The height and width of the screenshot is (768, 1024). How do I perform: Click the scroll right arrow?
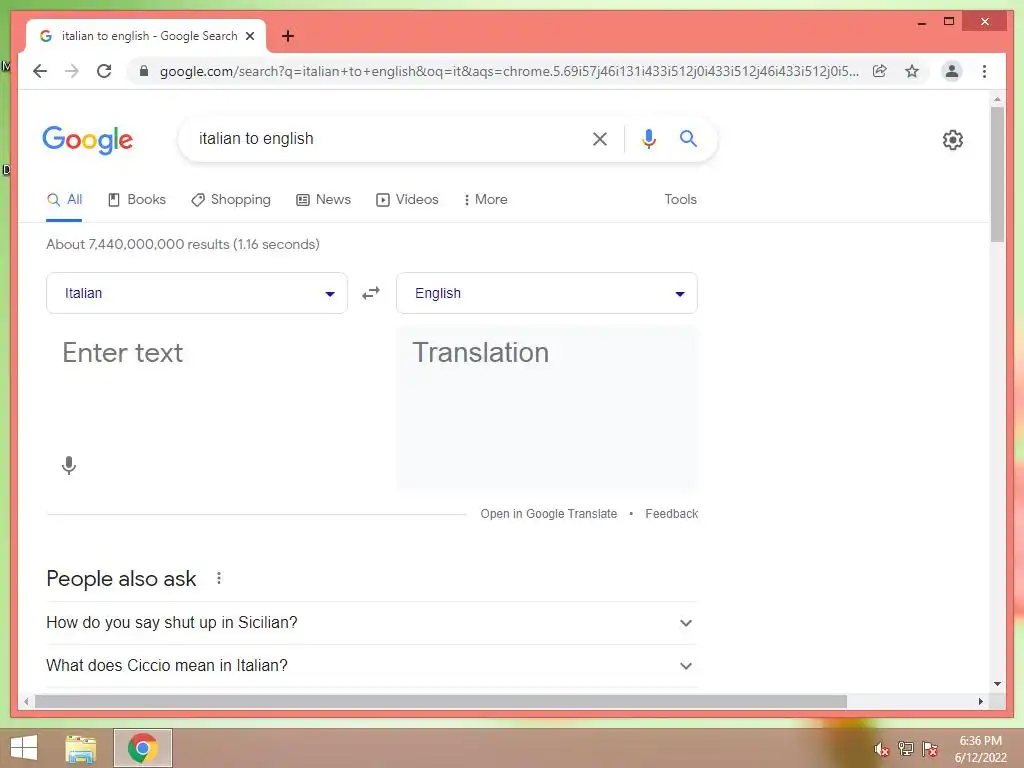click(980, 701)
